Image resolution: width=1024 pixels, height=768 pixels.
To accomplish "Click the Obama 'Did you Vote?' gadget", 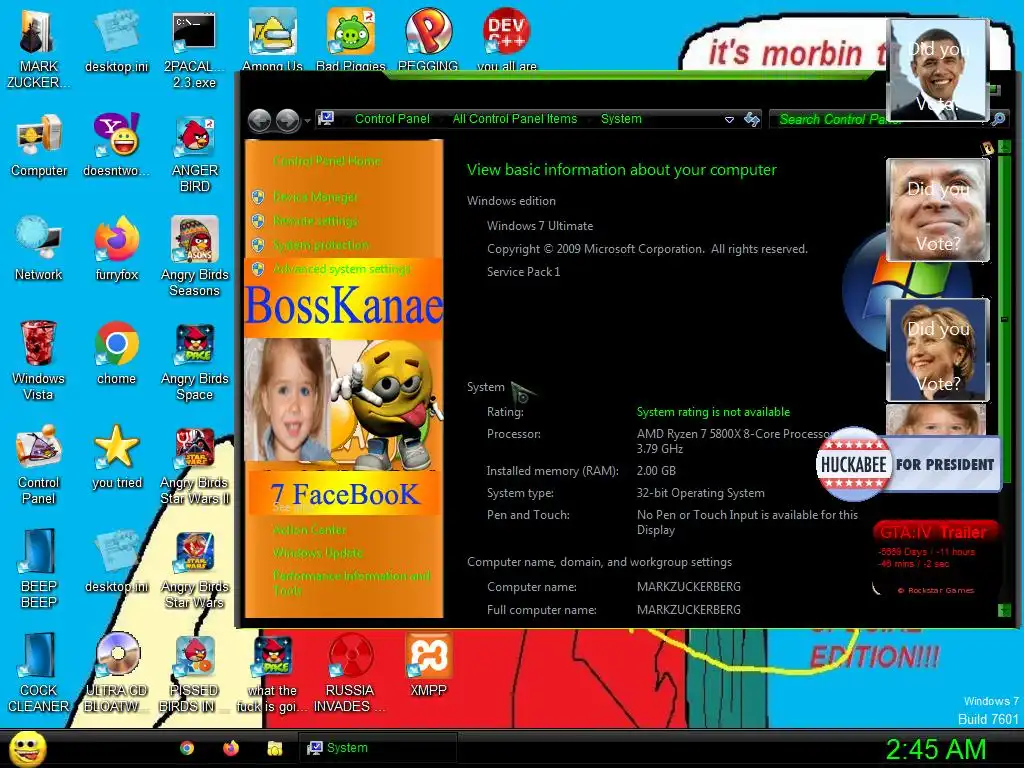I will 938,70.
